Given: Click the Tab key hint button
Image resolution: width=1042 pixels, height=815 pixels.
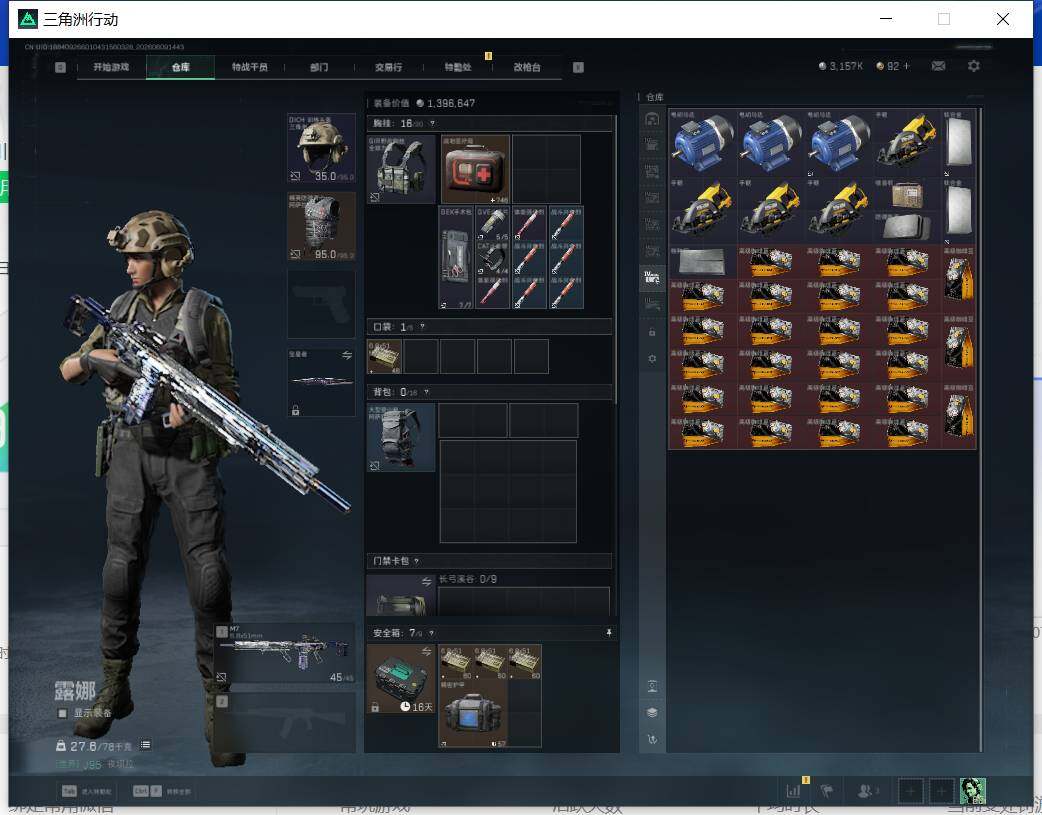Looking at the screenshot, I should tap(69, 791).
